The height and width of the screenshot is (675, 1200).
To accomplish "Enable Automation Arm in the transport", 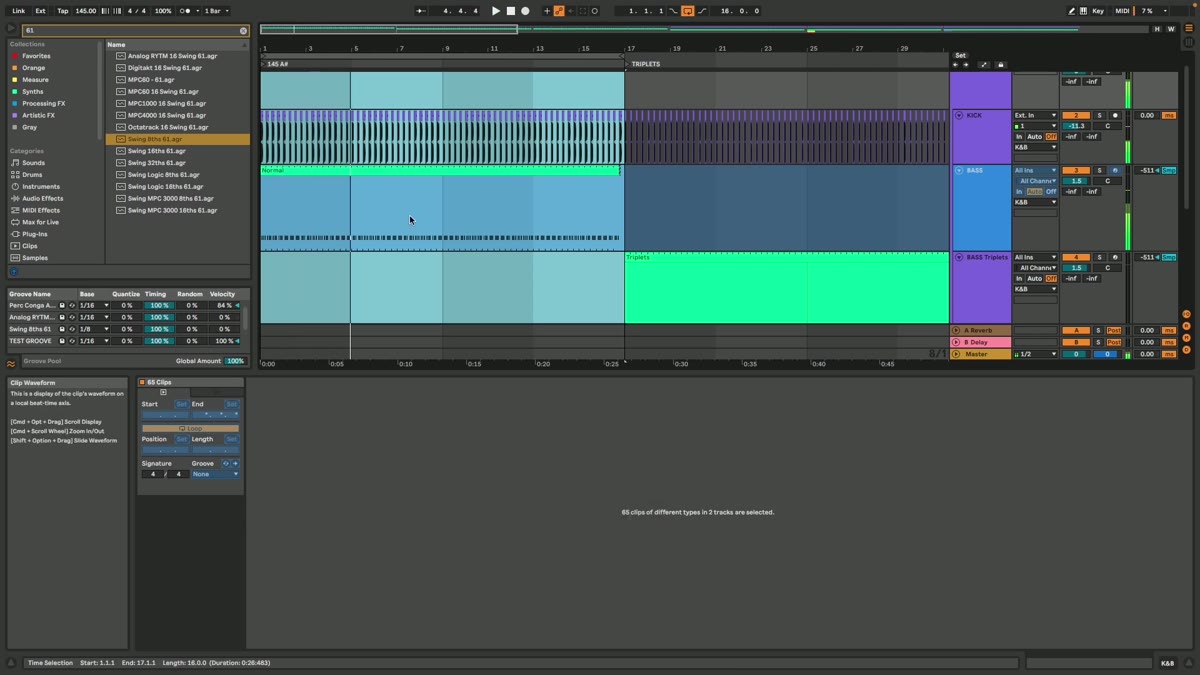I will click(559, 11).
